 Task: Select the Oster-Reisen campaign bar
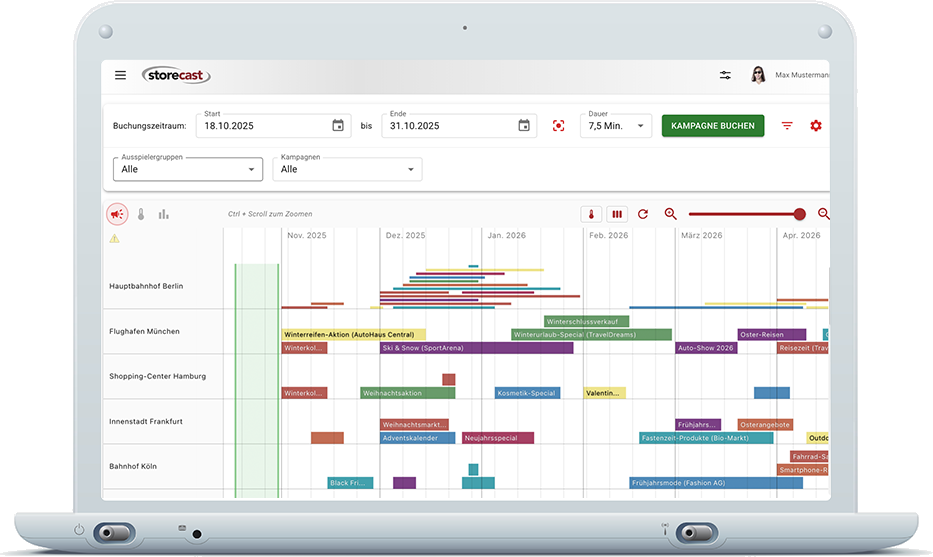pos(772,334)
